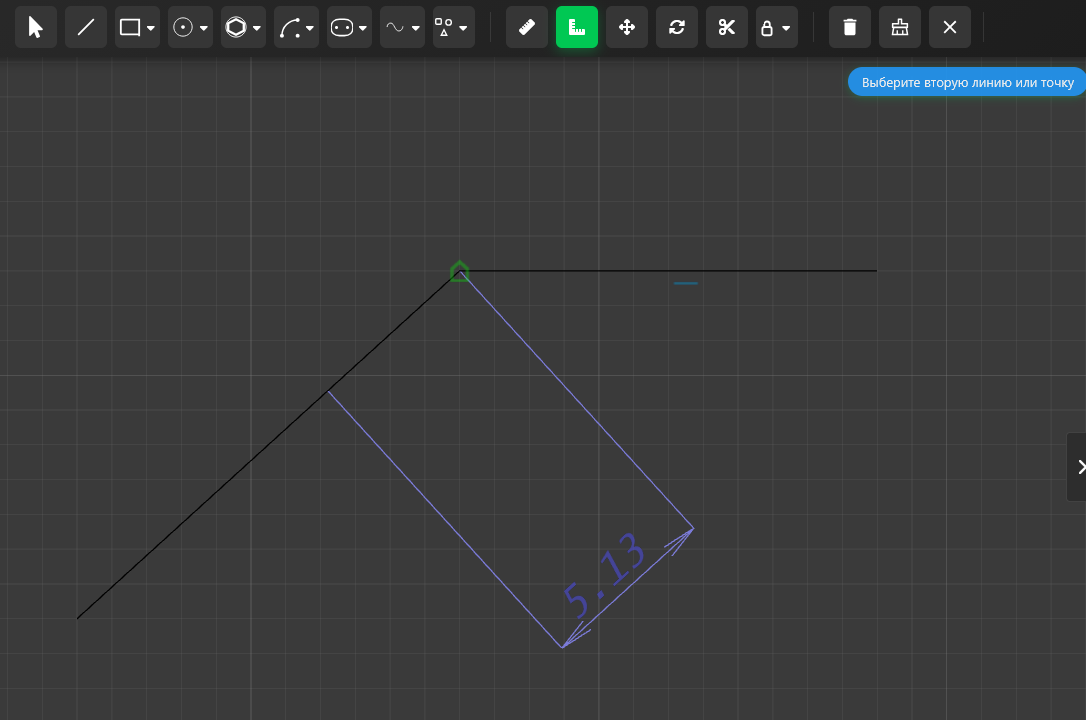Select the padlock constraint tool
The width and height of the screenshot is (1086, 720).
pos(767,28)
